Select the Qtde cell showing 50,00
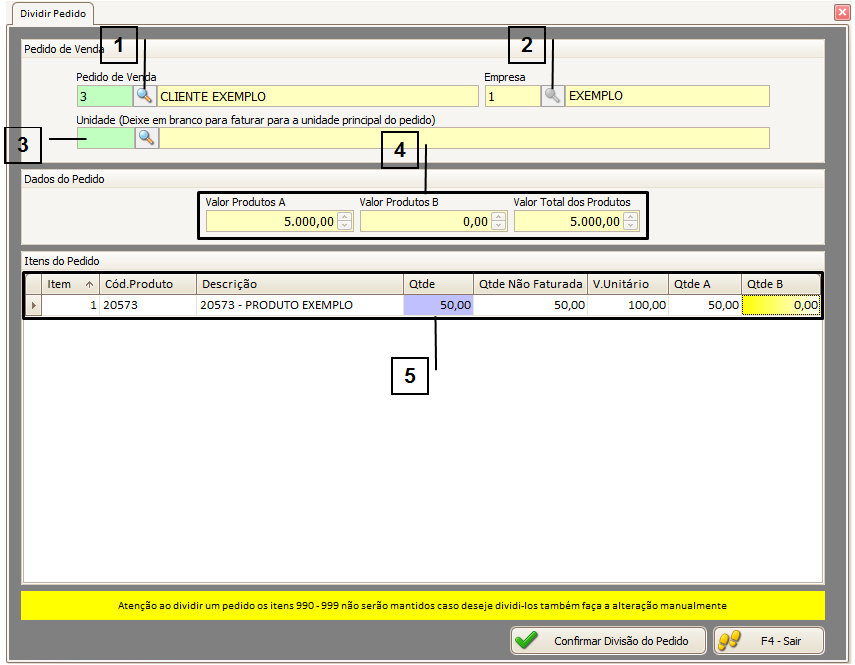This screenshot has width=855, height=665. click(438, 306)
